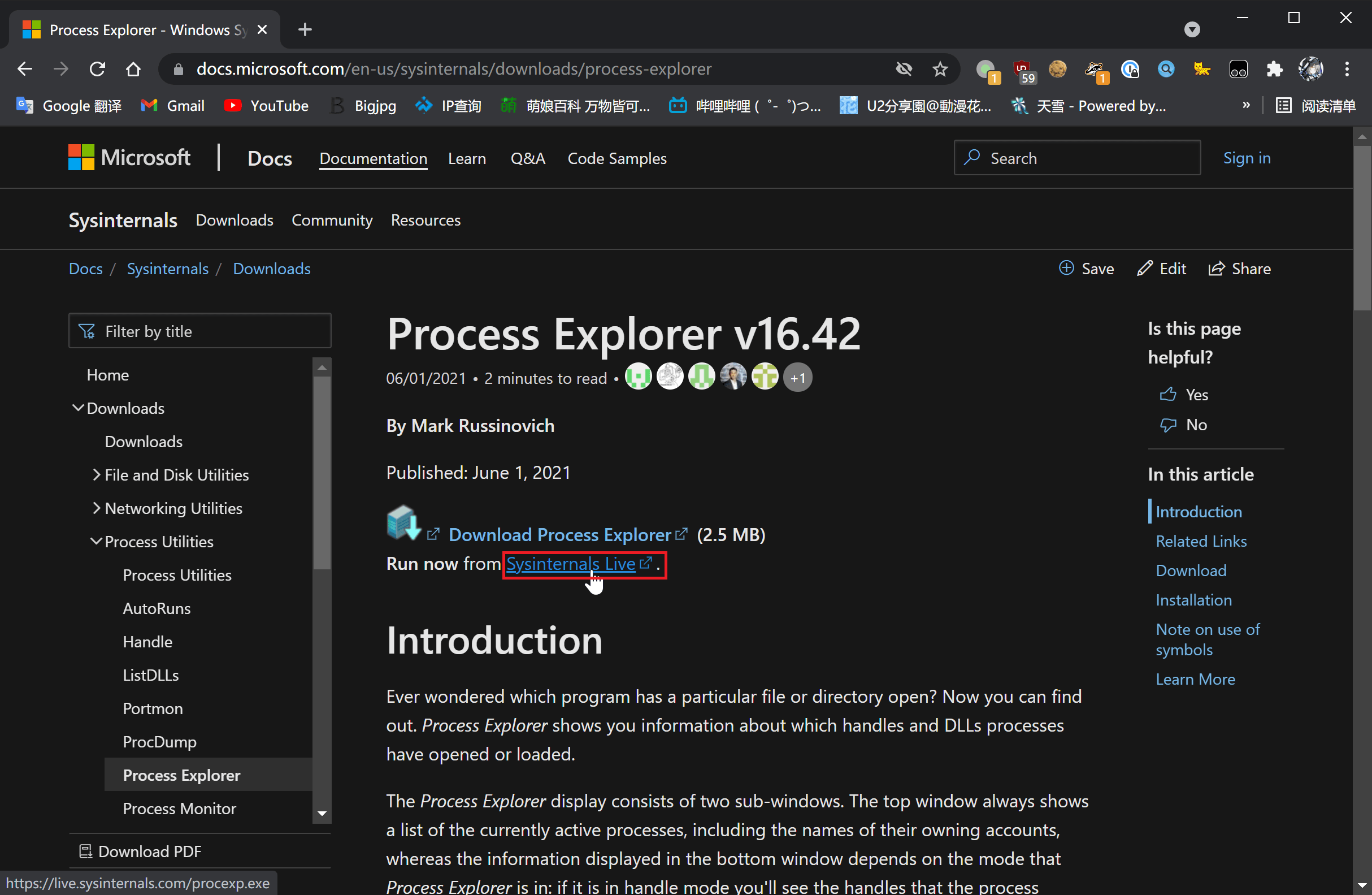Vote Yes thumbs-up for page helpful

pyautogui.click(x=1168, y=395)
